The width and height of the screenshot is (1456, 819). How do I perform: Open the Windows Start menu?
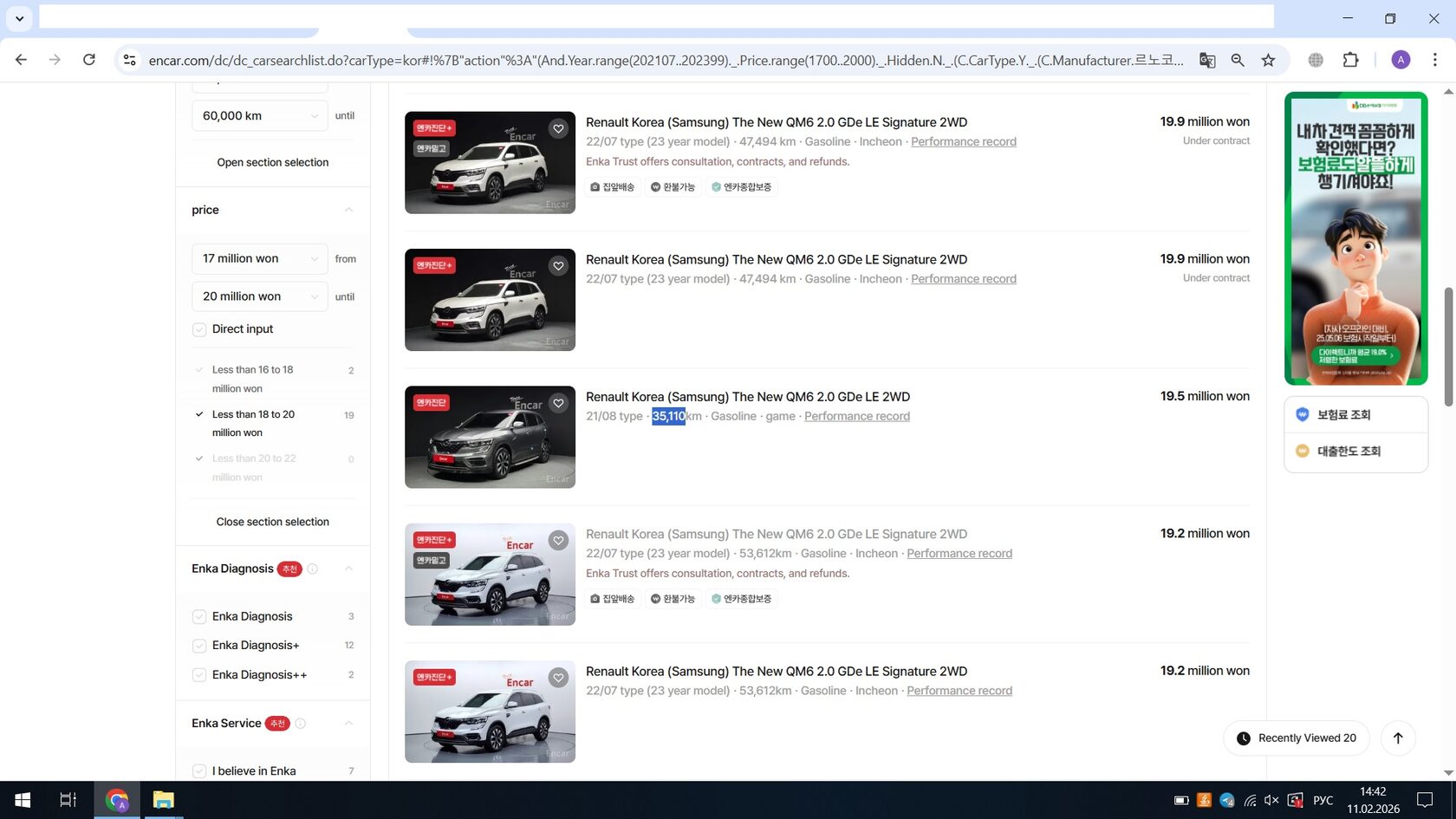click(23, 800)
